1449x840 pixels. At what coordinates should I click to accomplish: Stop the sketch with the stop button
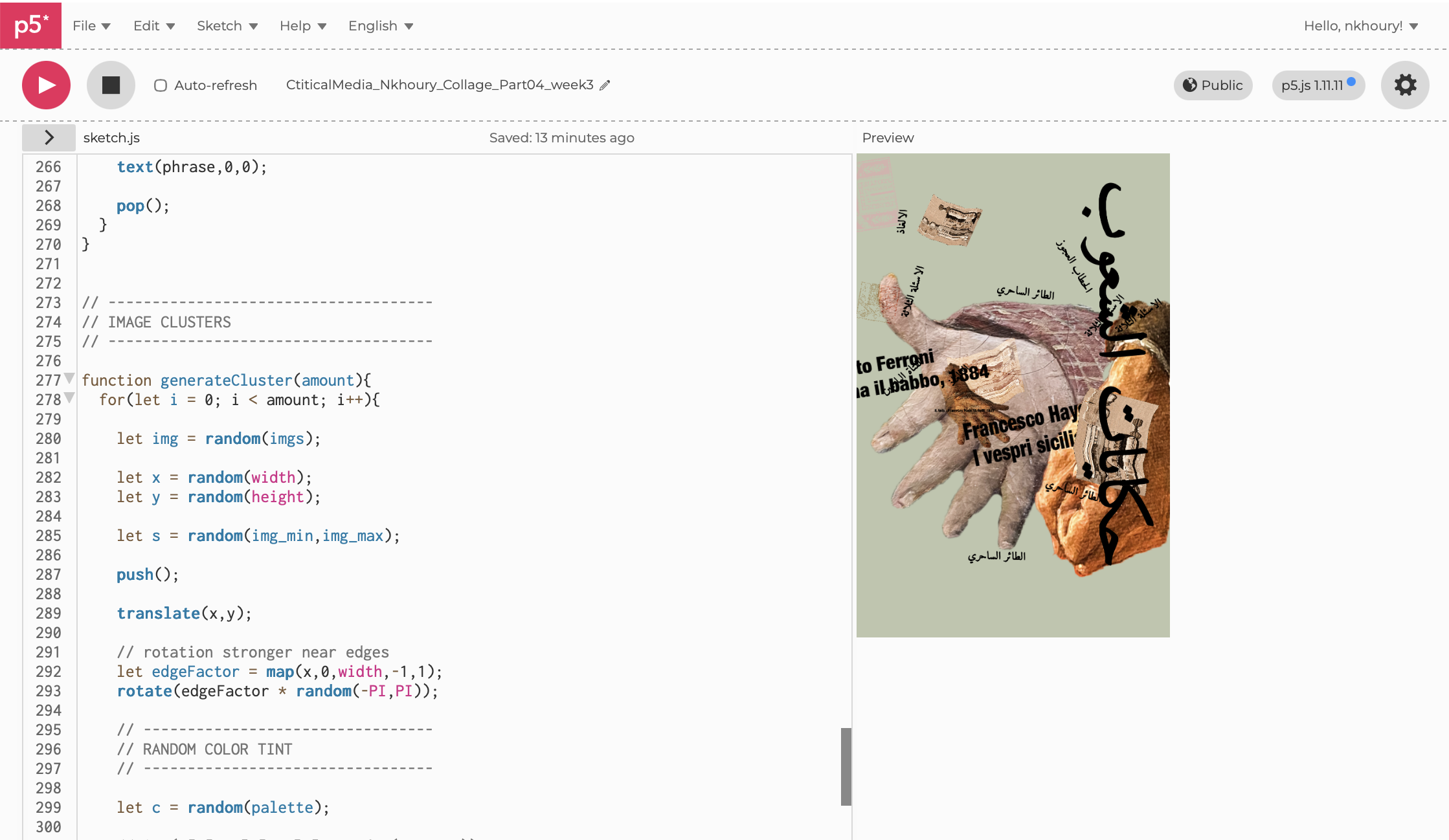111,85
